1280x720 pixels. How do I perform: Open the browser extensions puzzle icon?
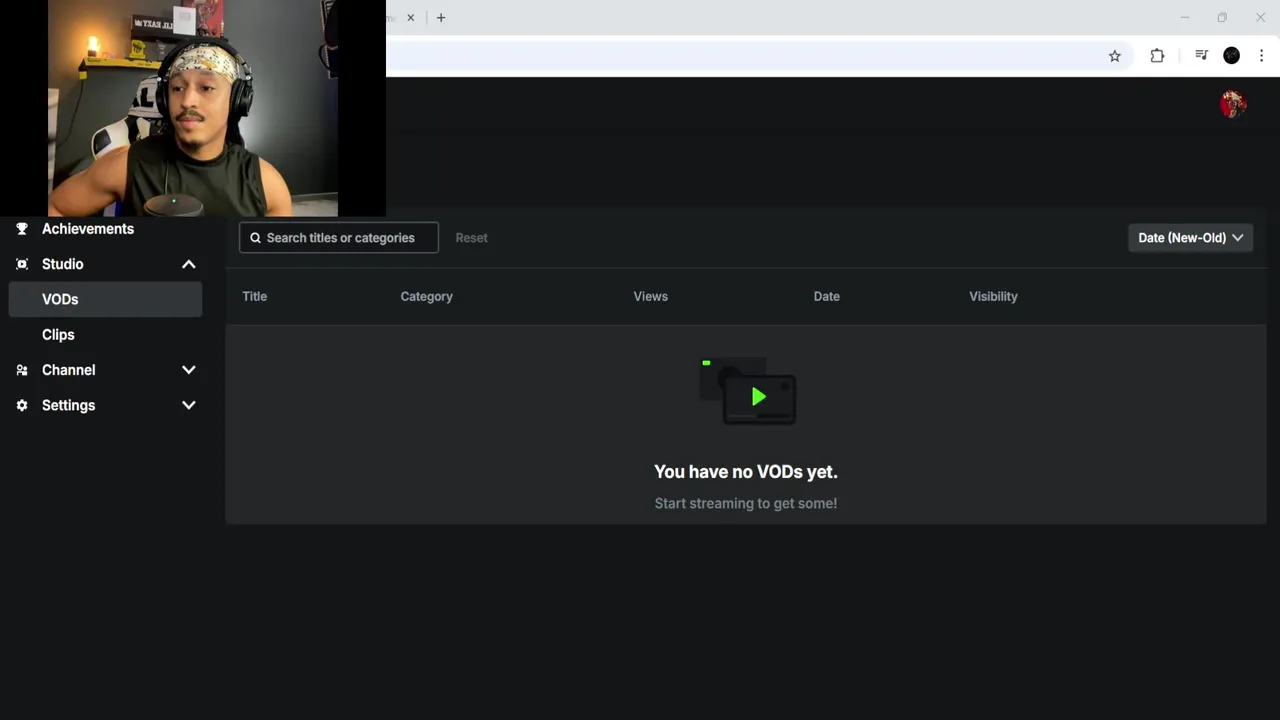[x=1157, y=56]
